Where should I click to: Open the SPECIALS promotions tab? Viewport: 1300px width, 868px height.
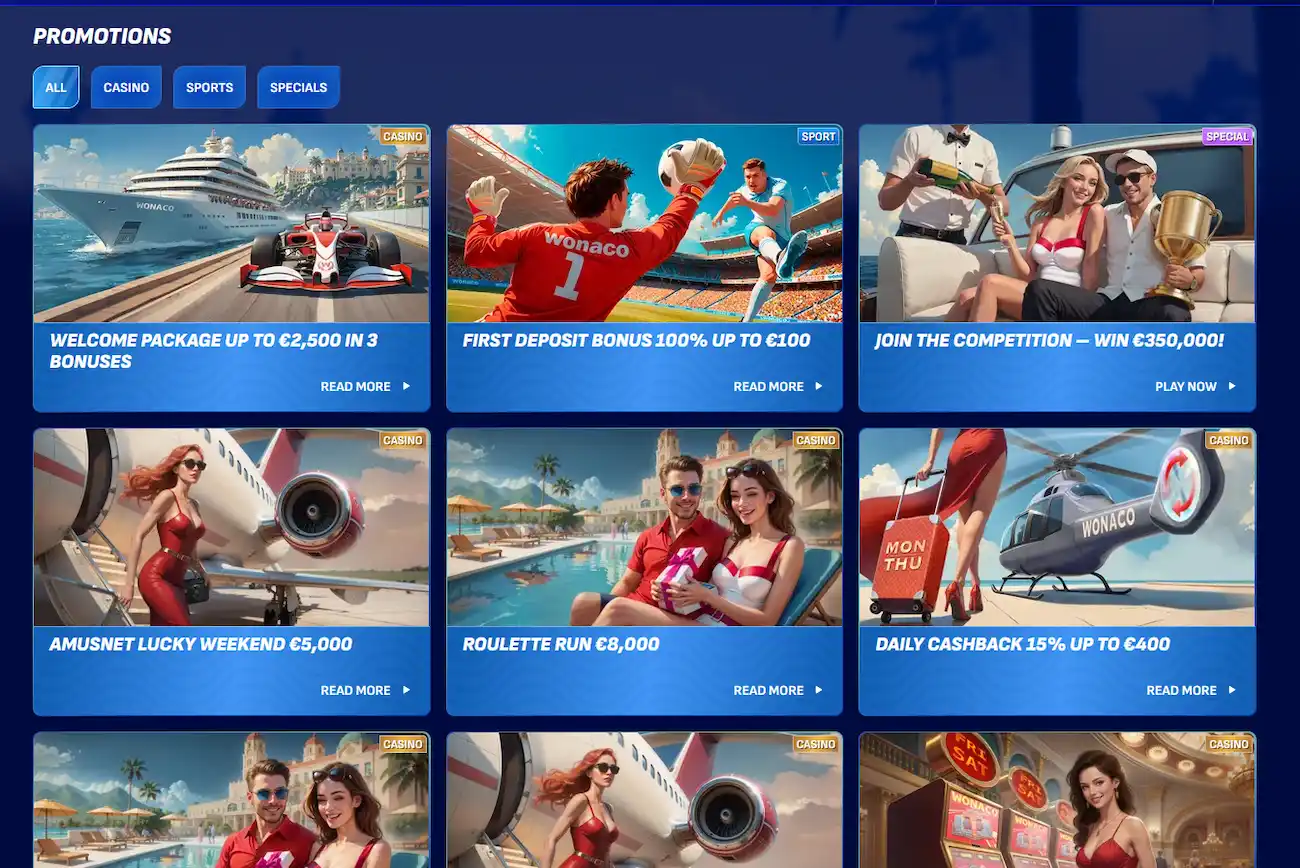pyautogui.click(x=299, y=87)
